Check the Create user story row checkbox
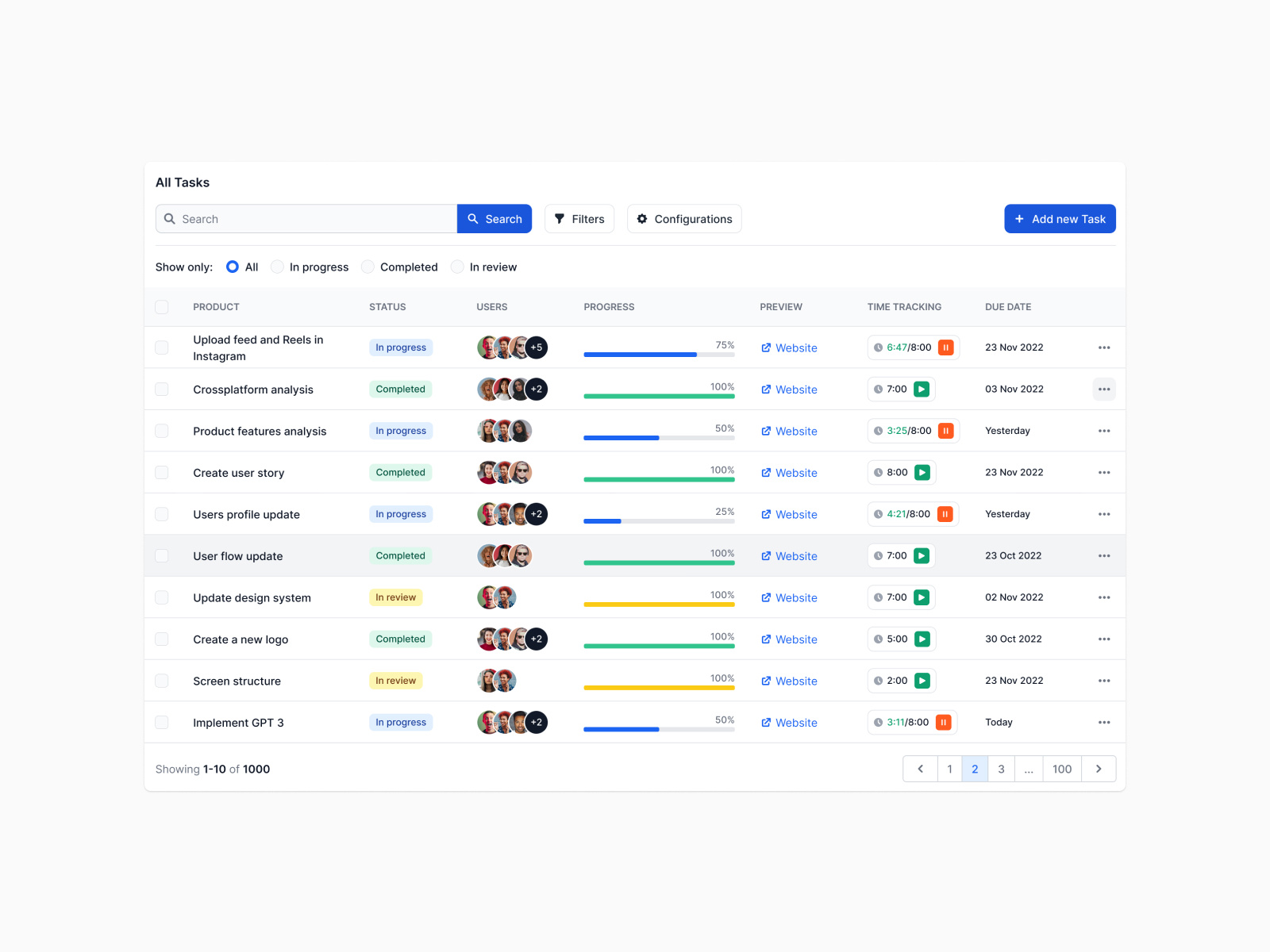1270x952 pixels. pyautogui.click(x=162, y=473)
